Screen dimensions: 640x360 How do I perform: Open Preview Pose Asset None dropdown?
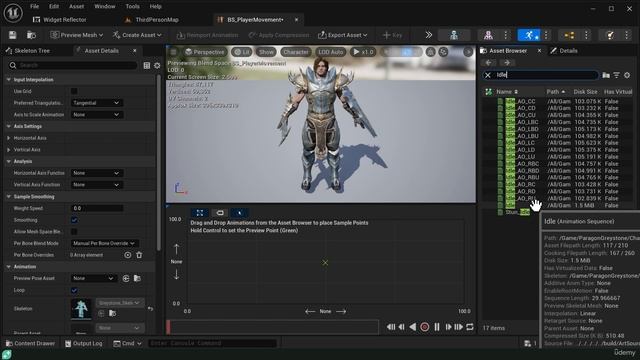coord(93,278)
